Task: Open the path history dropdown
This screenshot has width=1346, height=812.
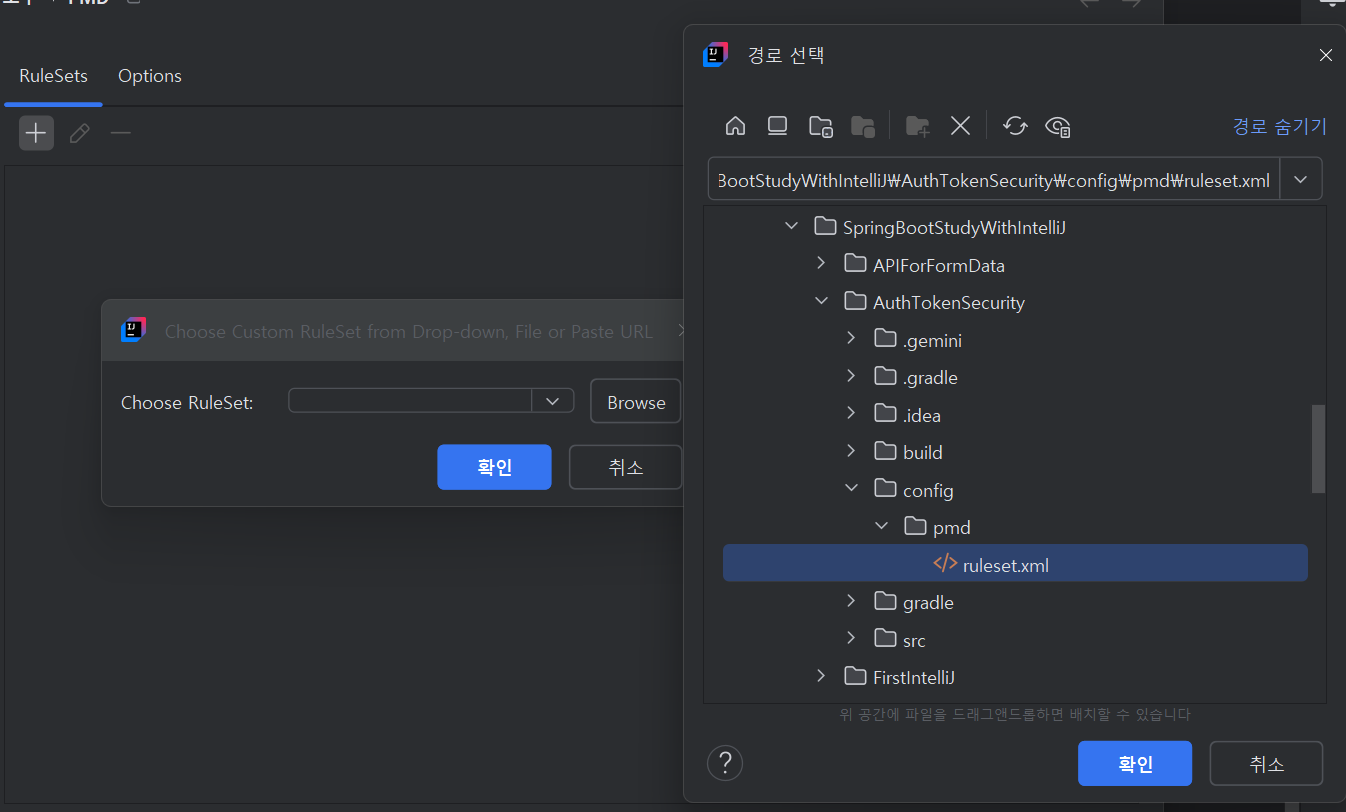Action: pos(1300,180)
